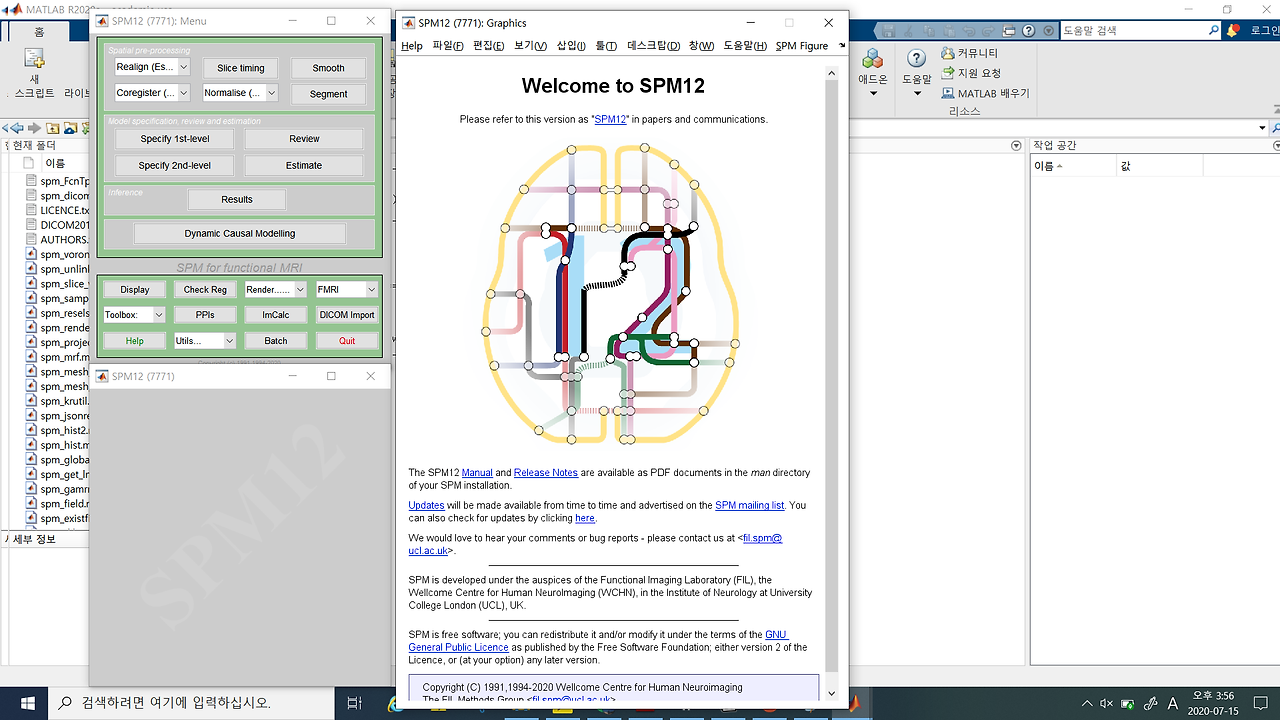This screenshot has width=1280, height=720.
Task: Click the Smooth button
Action: [x=328, y=68]
